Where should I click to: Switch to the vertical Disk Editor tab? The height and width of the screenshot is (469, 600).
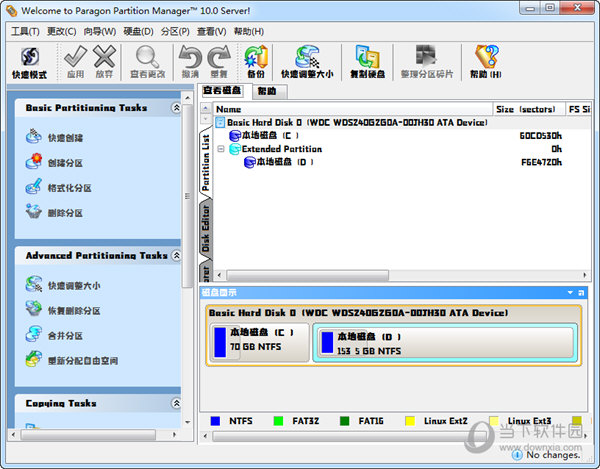point(207,228)
